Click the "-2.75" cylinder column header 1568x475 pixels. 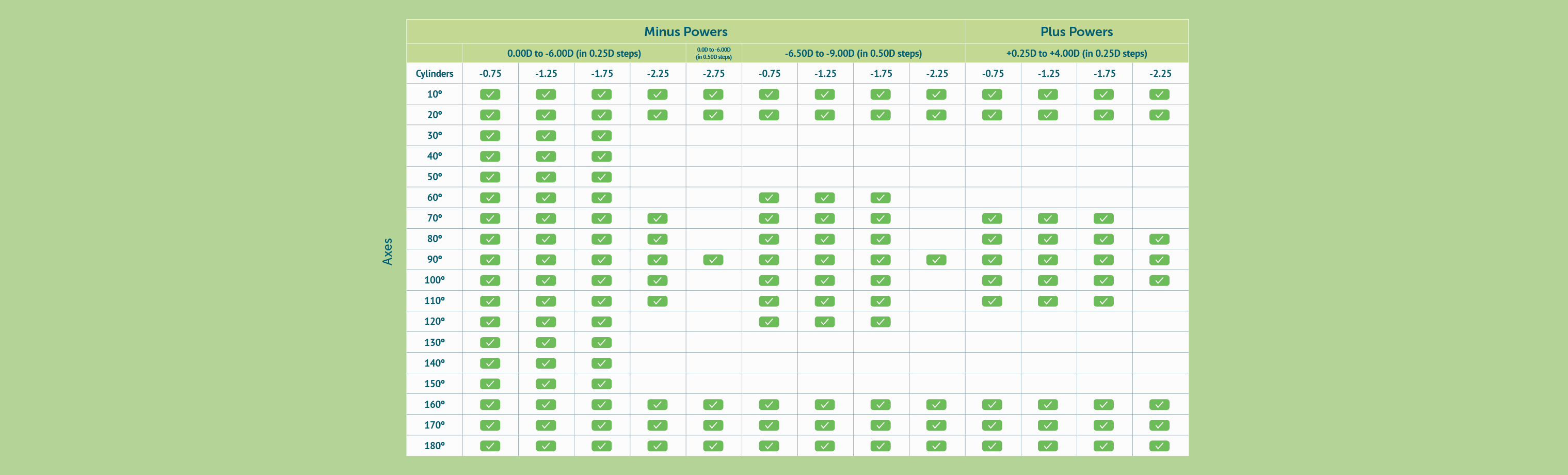click(713, 74)
